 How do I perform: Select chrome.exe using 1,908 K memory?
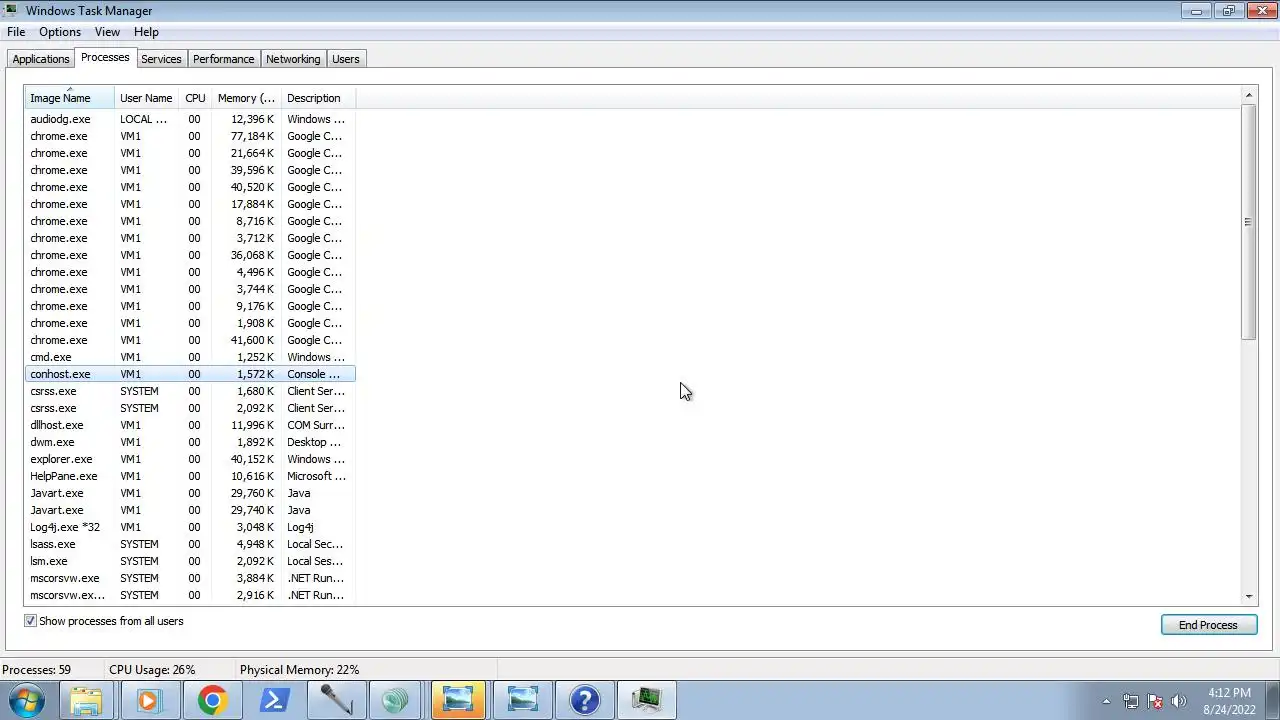(x=190, y=323)
